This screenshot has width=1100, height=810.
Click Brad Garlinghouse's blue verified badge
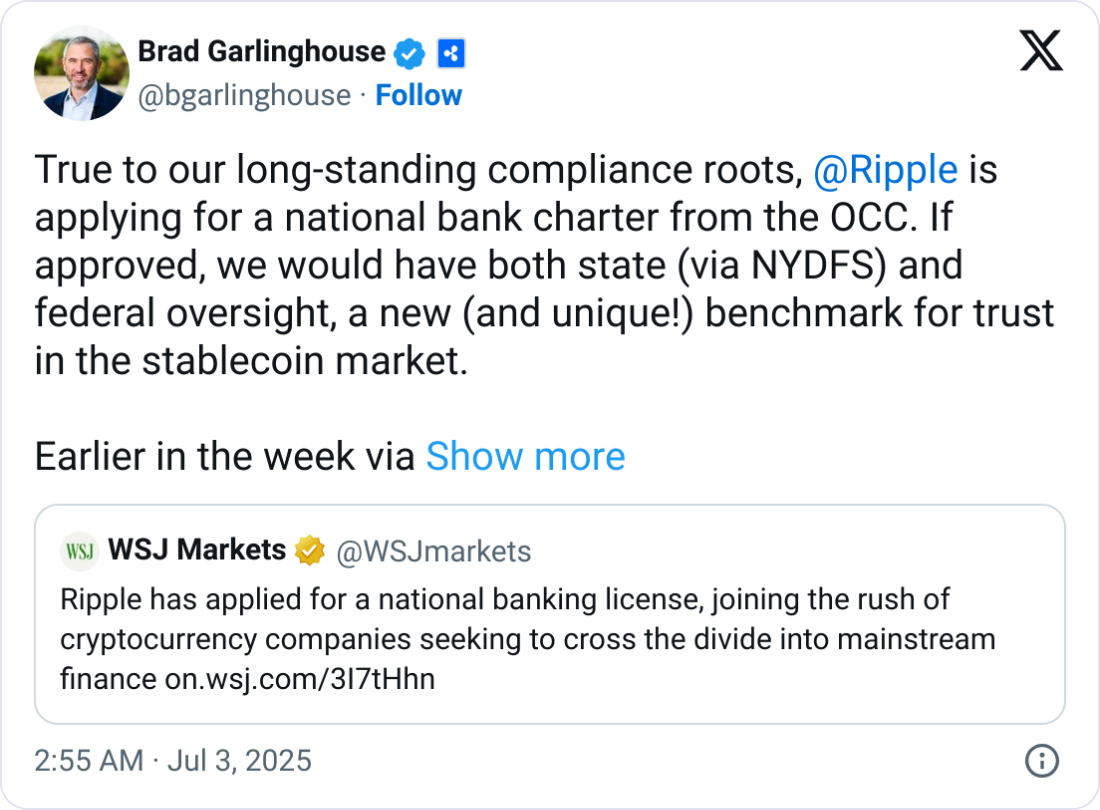click(x=408, y=51)
